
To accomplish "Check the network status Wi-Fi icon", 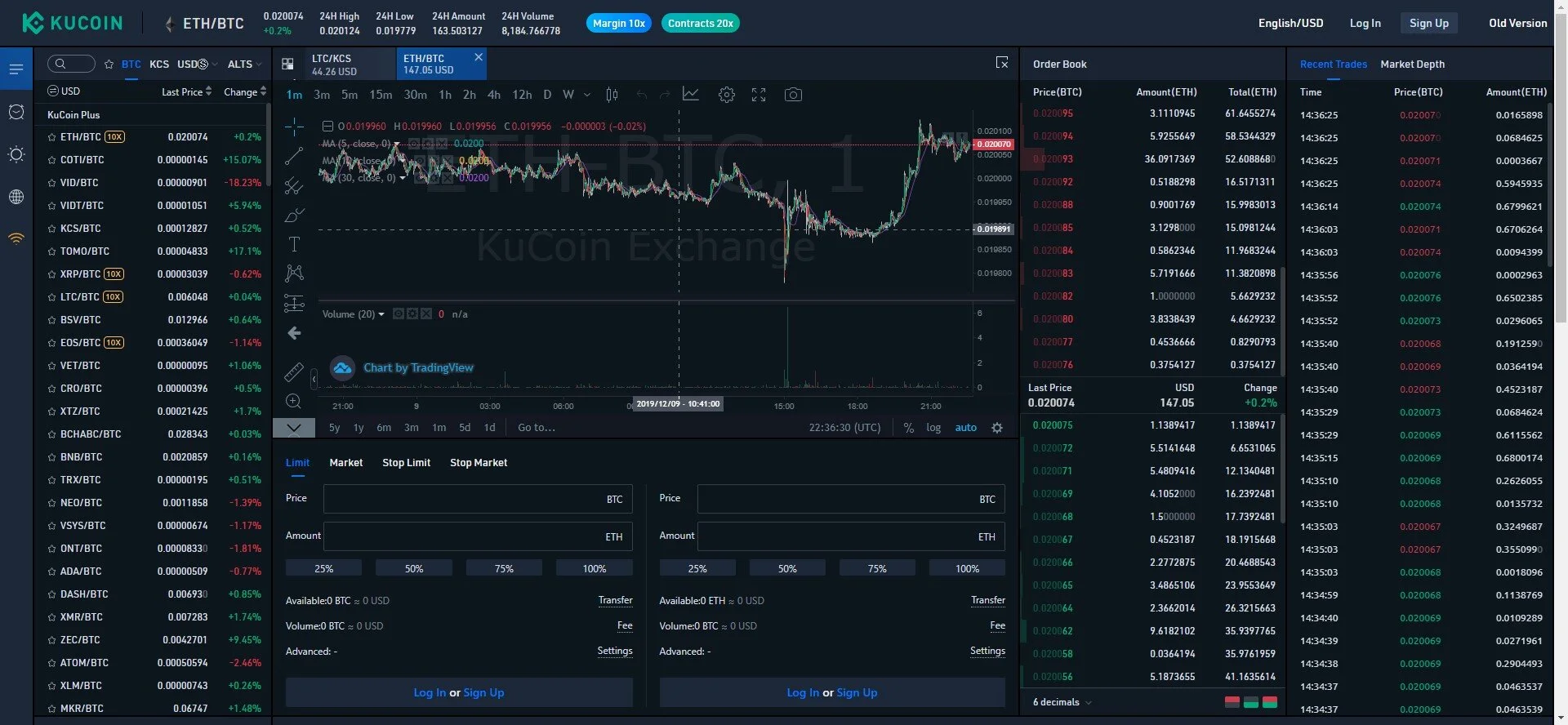I will [16, 238].
